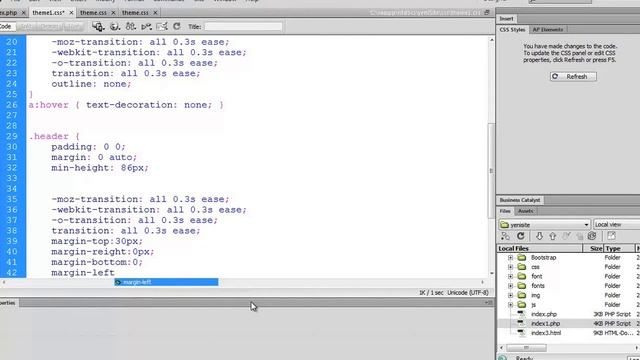Expand the font folder

pos(510,276)
